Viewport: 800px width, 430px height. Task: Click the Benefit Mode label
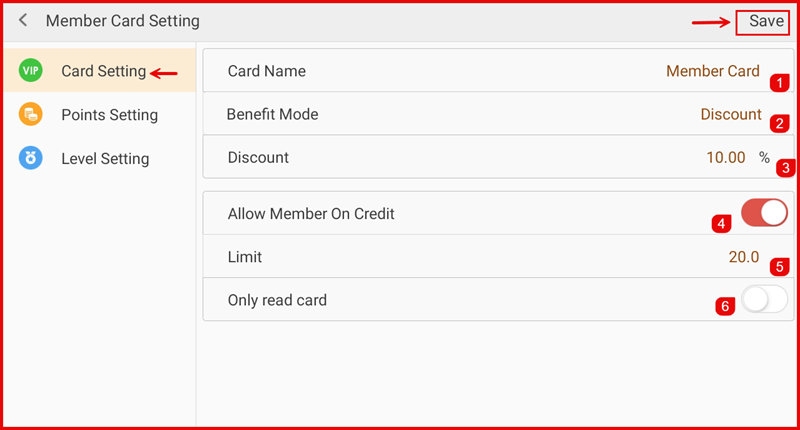pyautogui.click(x=272, y=114)
